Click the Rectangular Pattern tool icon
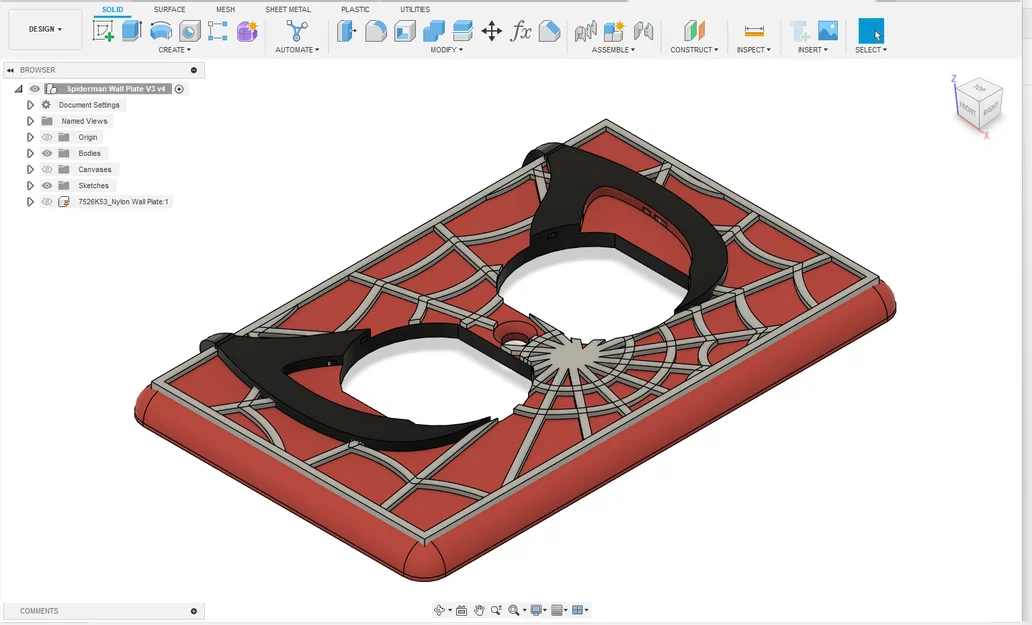1032x625 pixels. pyautogui.click(x=218, y=30)
